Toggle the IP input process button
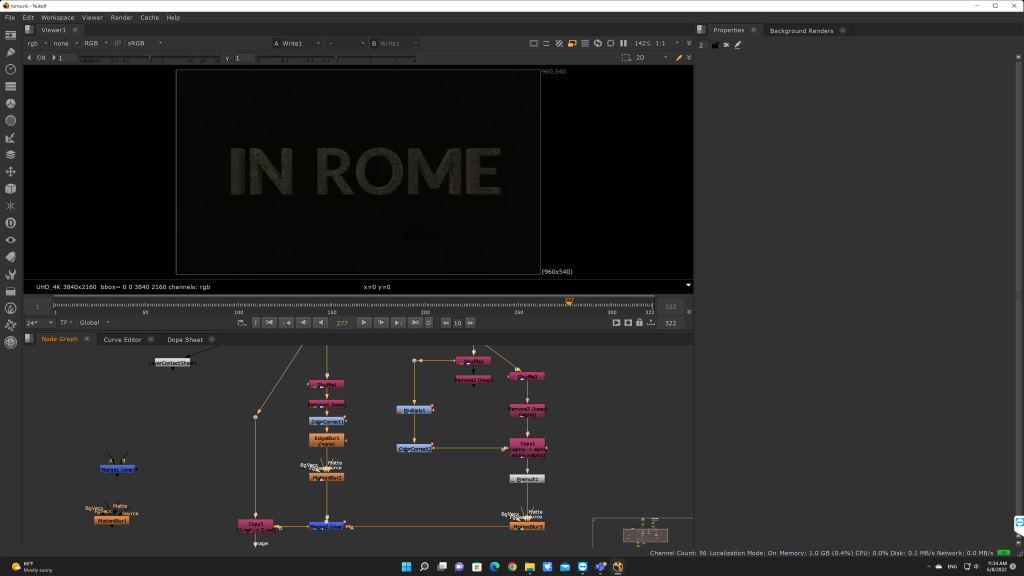 (117, 43)
